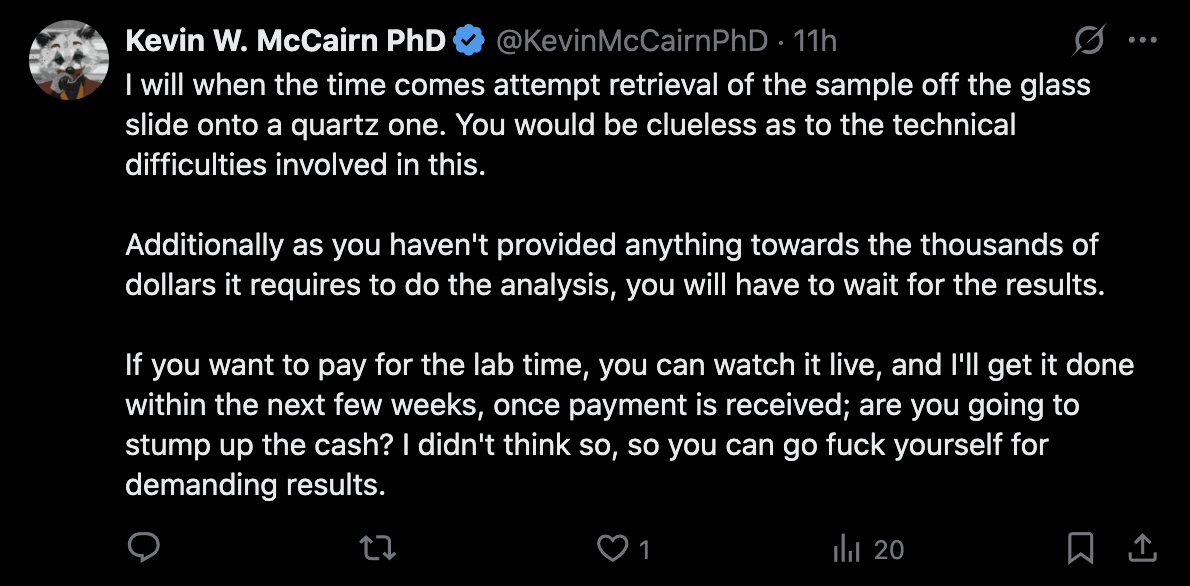The image size is (1190, 586).
Task: Repost this tweet using the retweet icon
Action: coord(378,547)
